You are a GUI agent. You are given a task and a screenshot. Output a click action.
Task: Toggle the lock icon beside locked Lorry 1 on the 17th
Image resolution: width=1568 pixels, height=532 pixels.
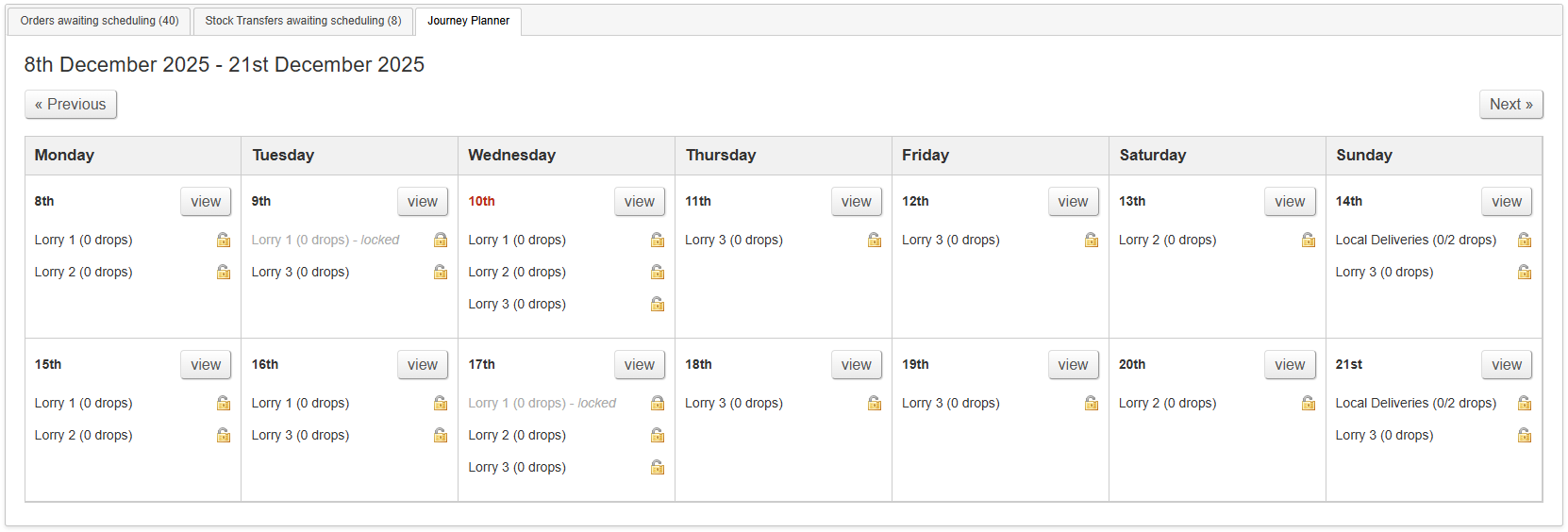[658, 403]
